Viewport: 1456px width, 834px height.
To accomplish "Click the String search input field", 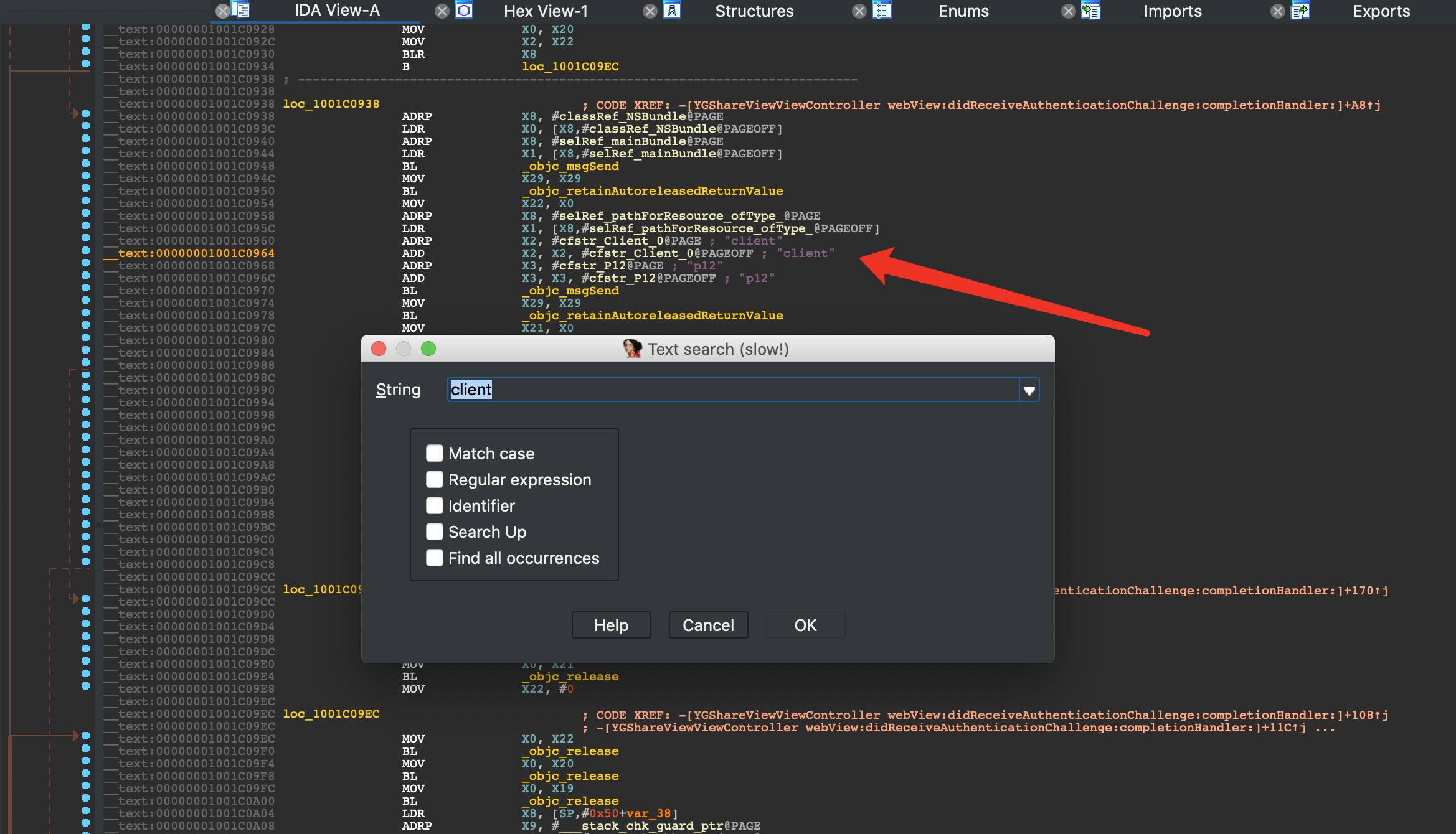I will 733,390.
